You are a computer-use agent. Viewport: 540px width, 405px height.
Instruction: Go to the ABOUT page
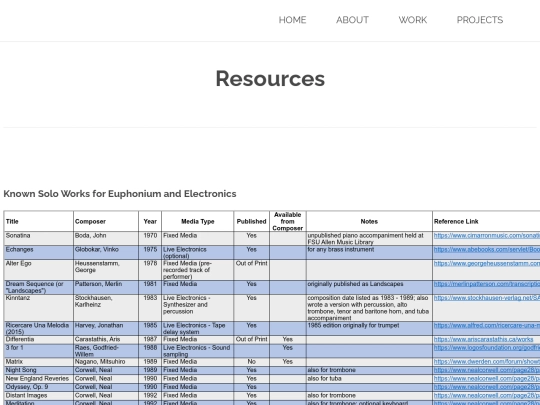(x=352, y=20)
